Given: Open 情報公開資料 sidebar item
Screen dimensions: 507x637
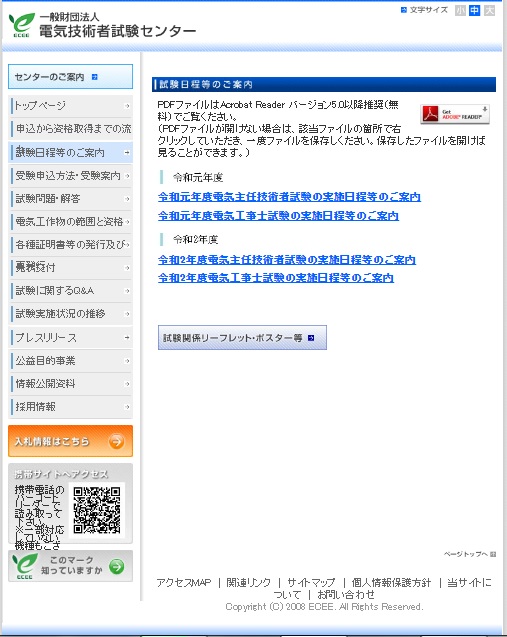Looking at the screenshot, I should point(70,384).
